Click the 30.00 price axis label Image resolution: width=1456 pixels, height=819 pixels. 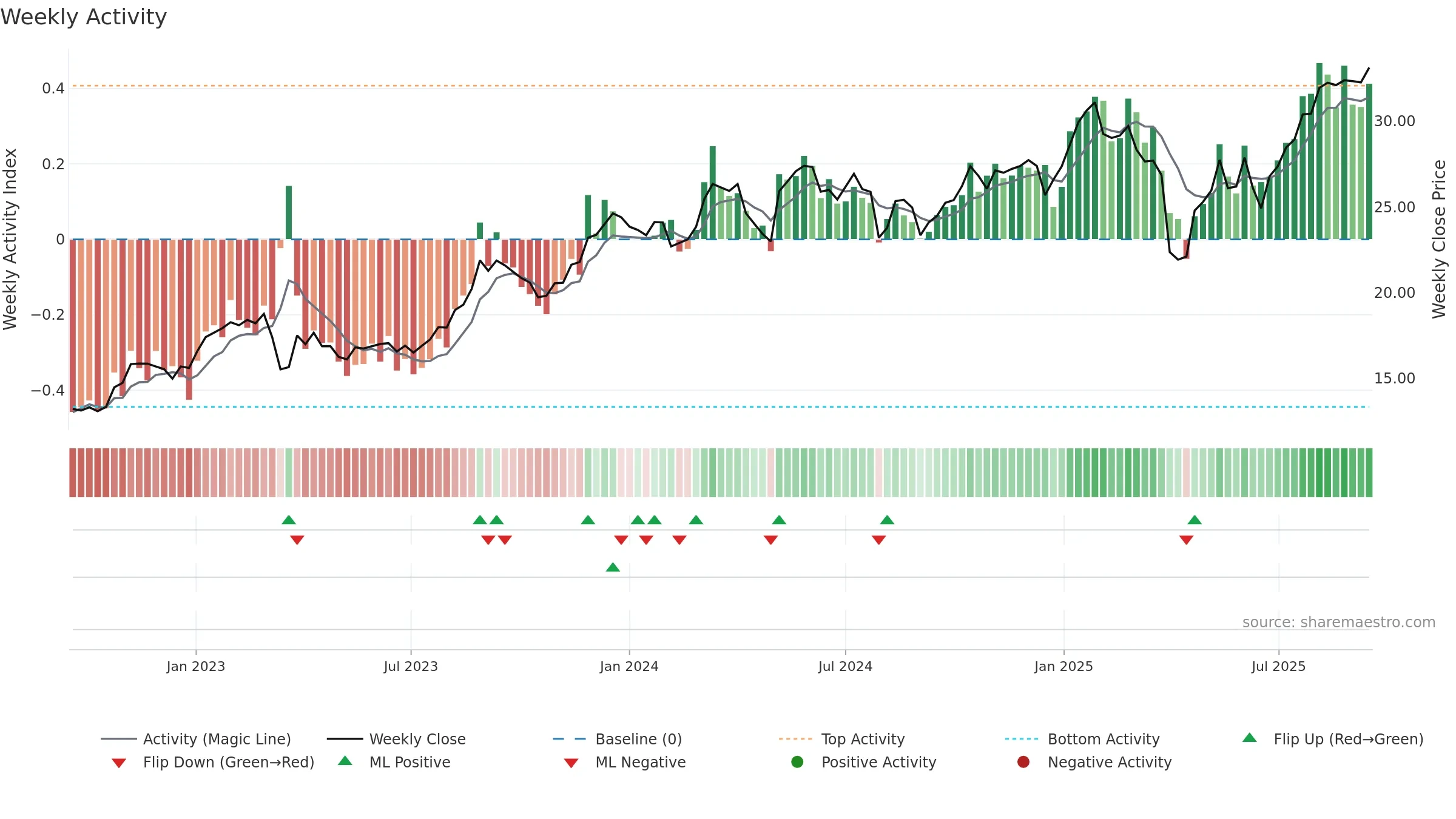1395,121
